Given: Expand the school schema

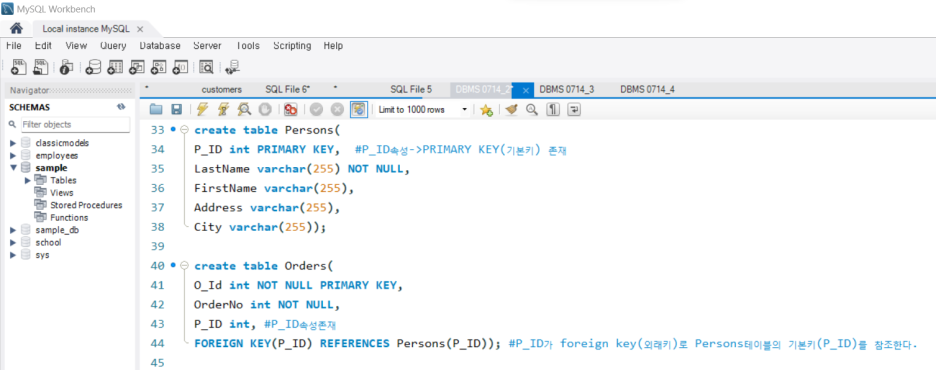Looking at the screenshot, I should 13,242.
